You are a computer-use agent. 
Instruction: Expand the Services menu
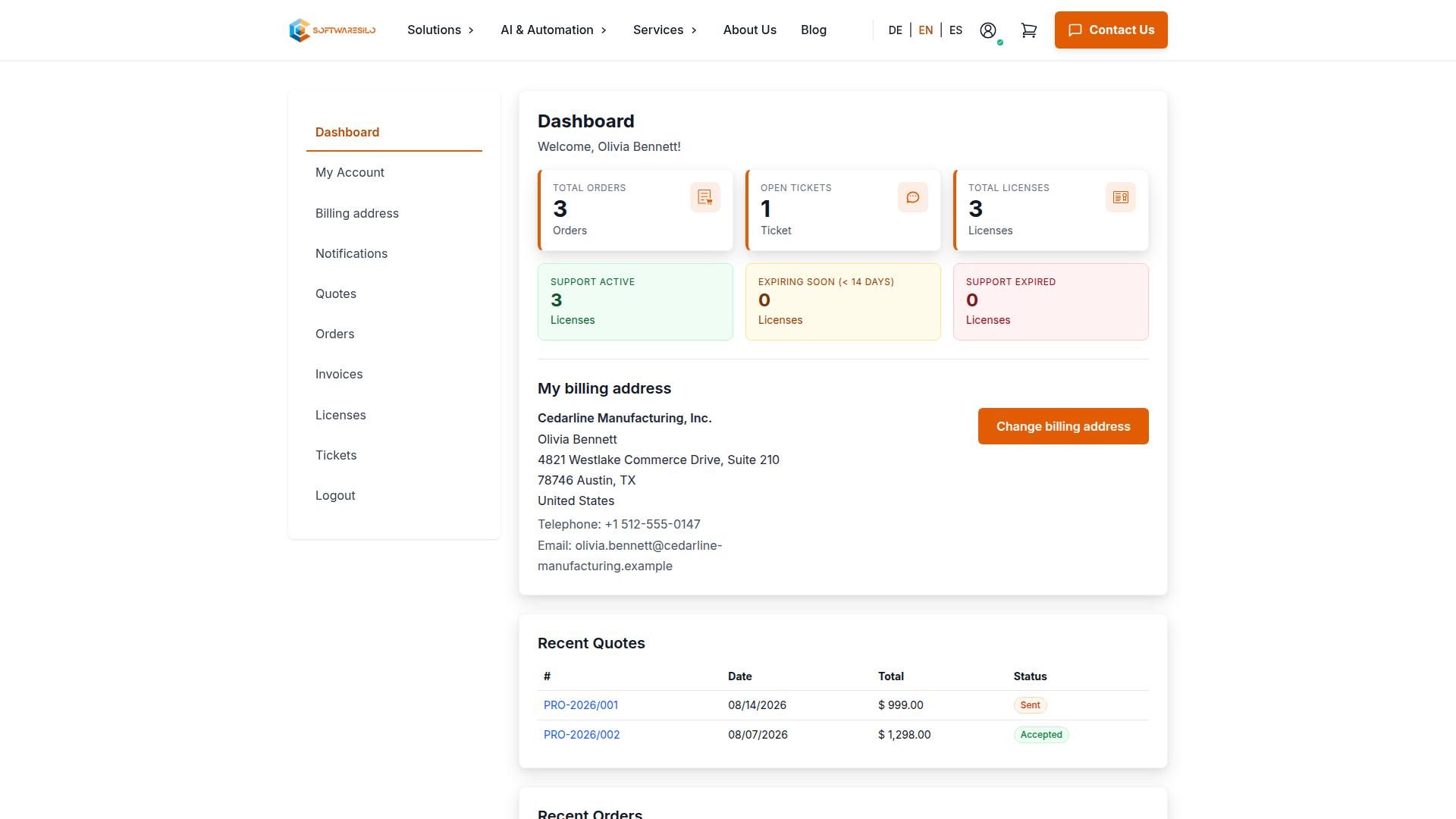pos(665,30)
